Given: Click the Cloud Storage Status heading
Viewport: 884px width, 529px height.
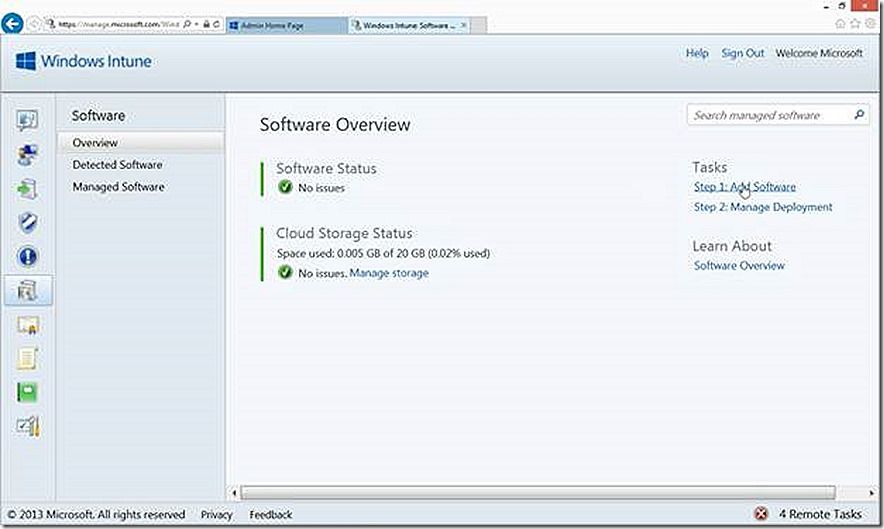Looking at the screenshot, I should (x=344, y=233).
